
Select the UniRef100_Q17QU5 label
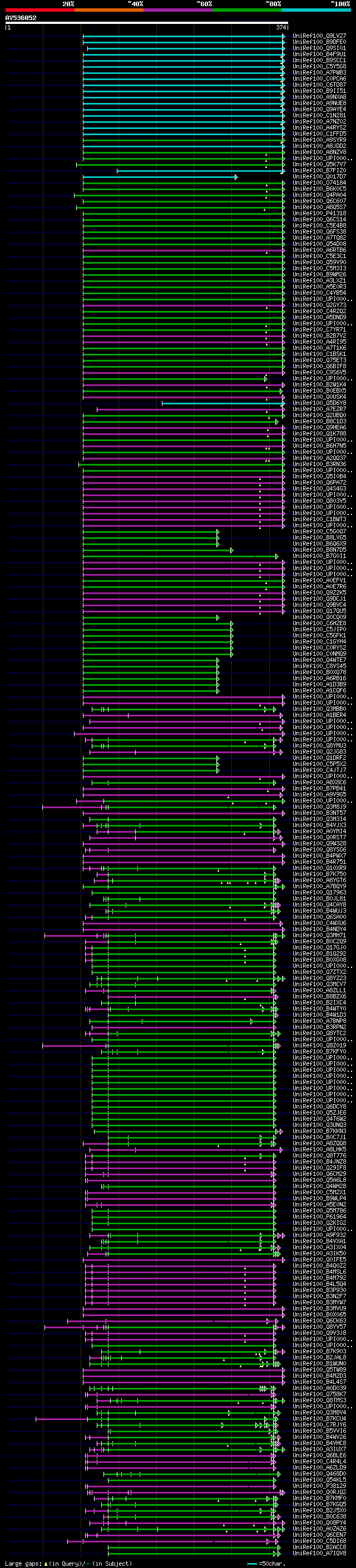click(319, 611)
